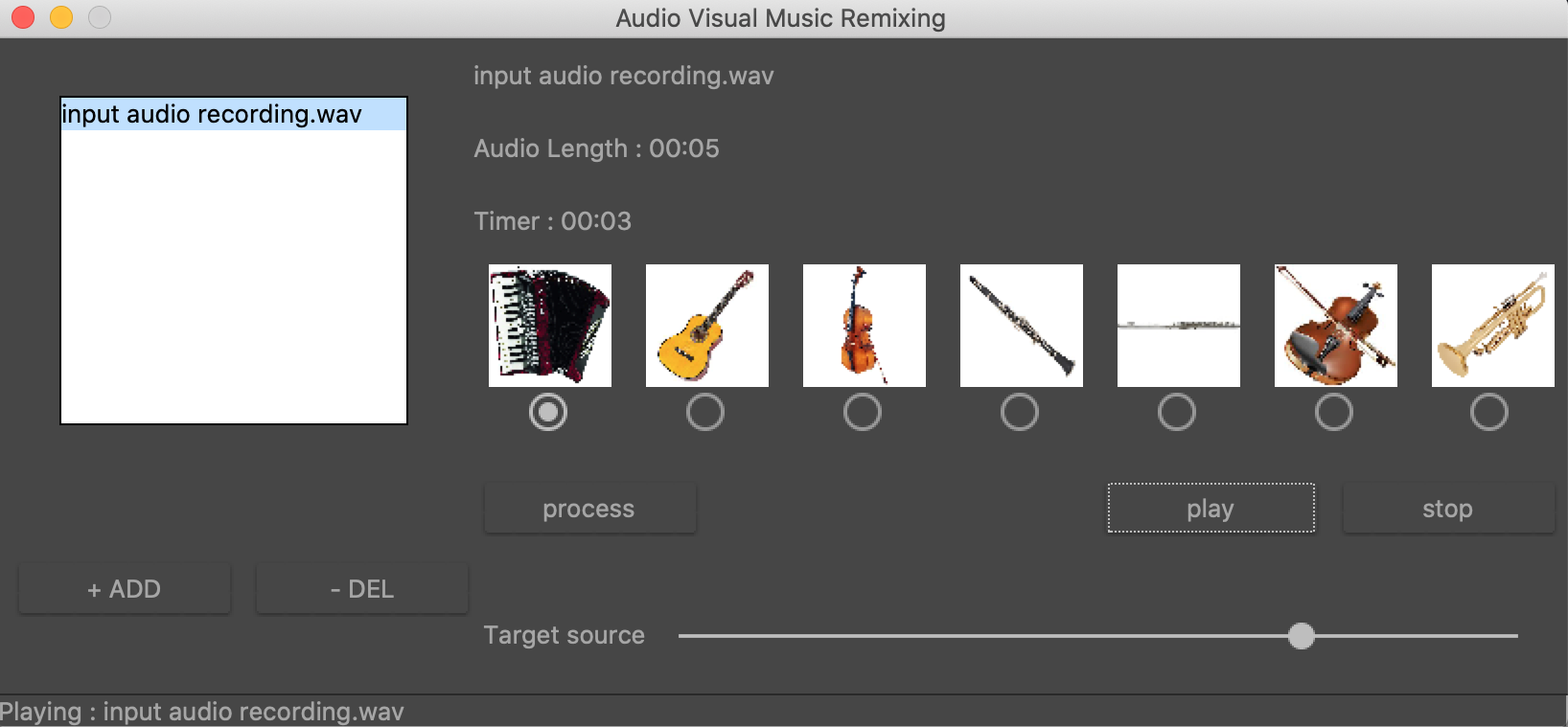Pick the radio button below the trumpet

pyautogui.click(x=1489, y=413)
